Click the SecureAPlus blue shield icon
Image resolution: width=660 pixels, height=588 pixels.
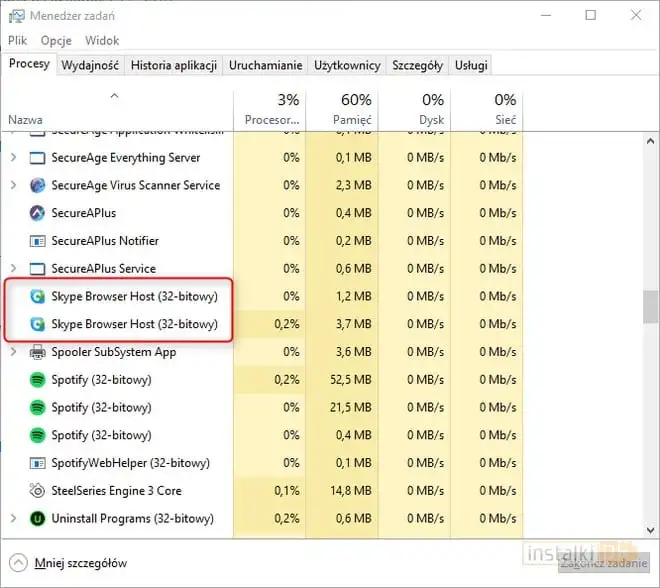pyautogui.click(x=38, y=213)
